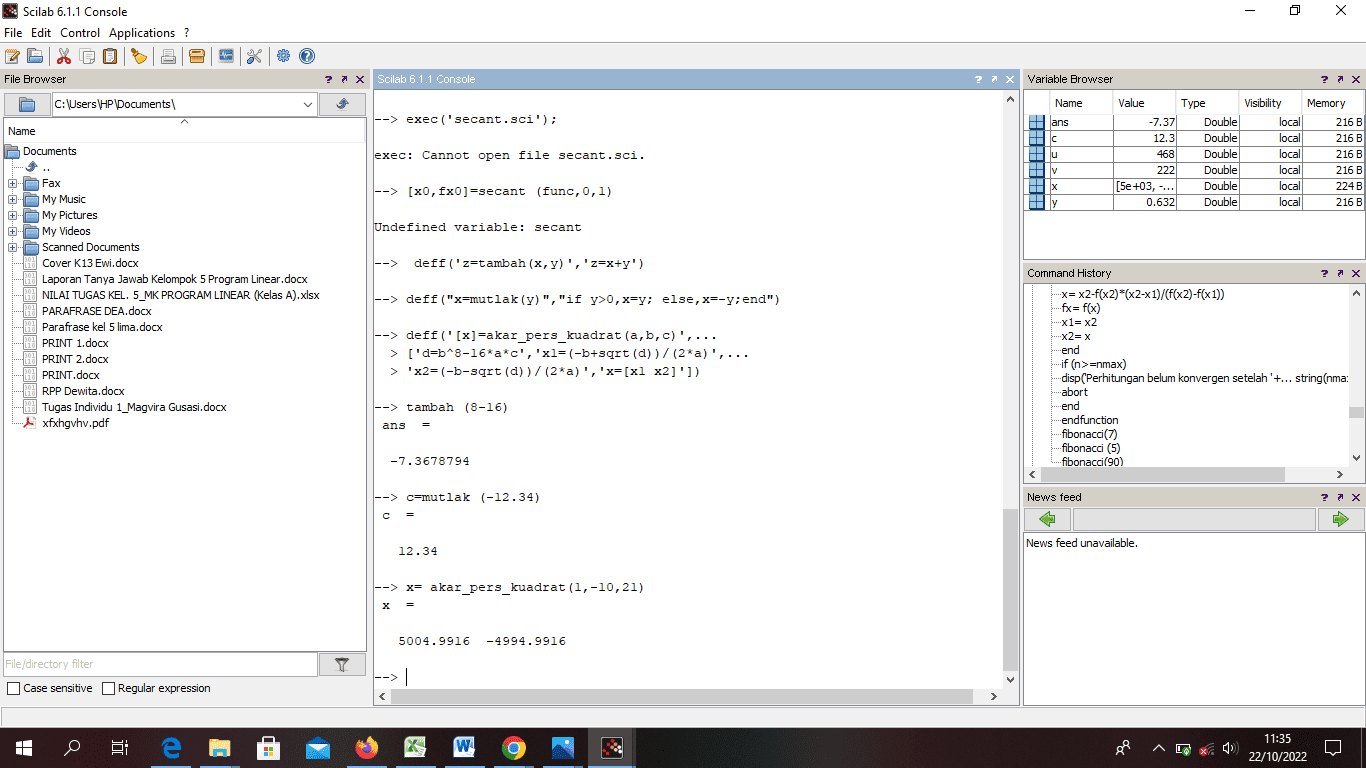Click the Print toolbar icon
The height and width of the screenshot is (768, 1366).
point(168,56)
